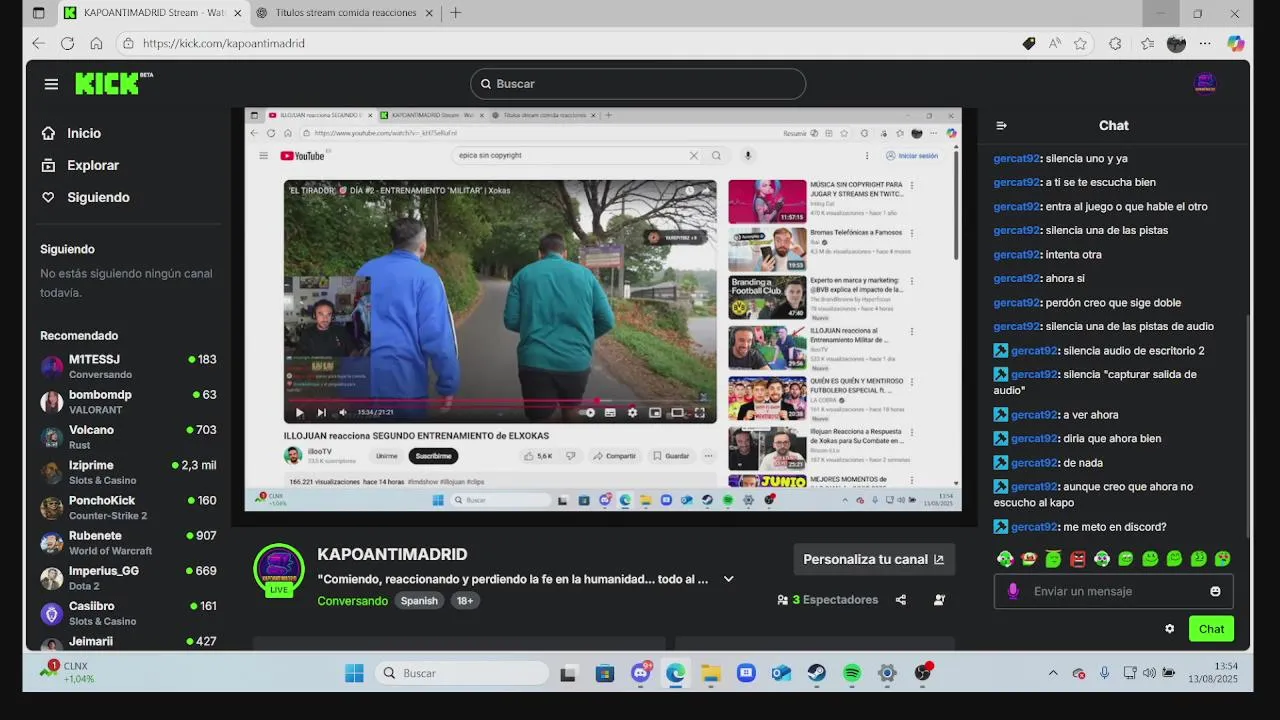Image resolution: width=1280 pixels, height=720 pixels.
Task: Toggle the microphone icon in system tray
Action: pyautogui.click(x=1104, y=673)
